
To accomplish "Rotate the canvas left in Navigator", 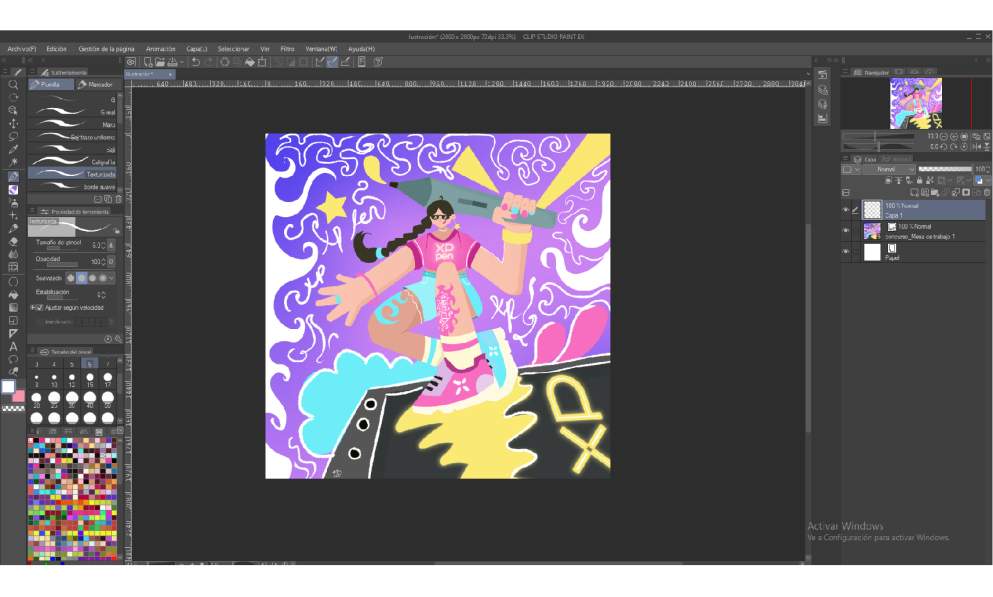I will coord(944,147).
